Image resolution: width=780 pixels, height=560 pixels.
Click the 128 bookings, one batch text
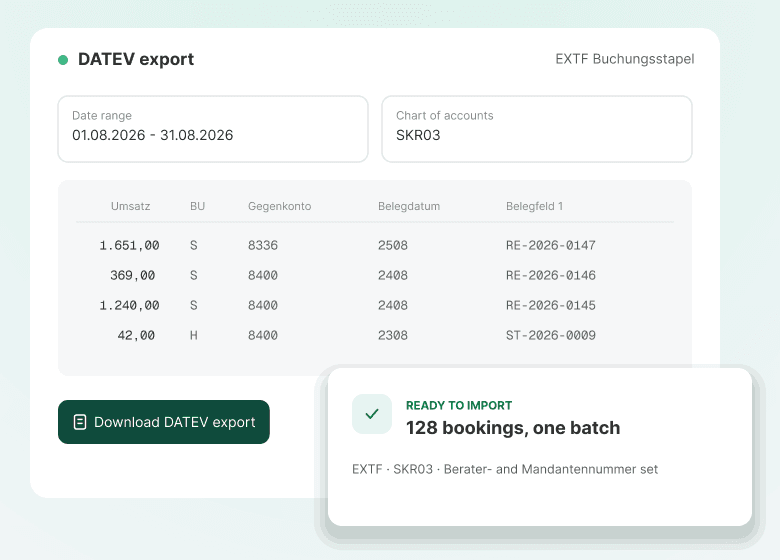[x=513, y=428]
